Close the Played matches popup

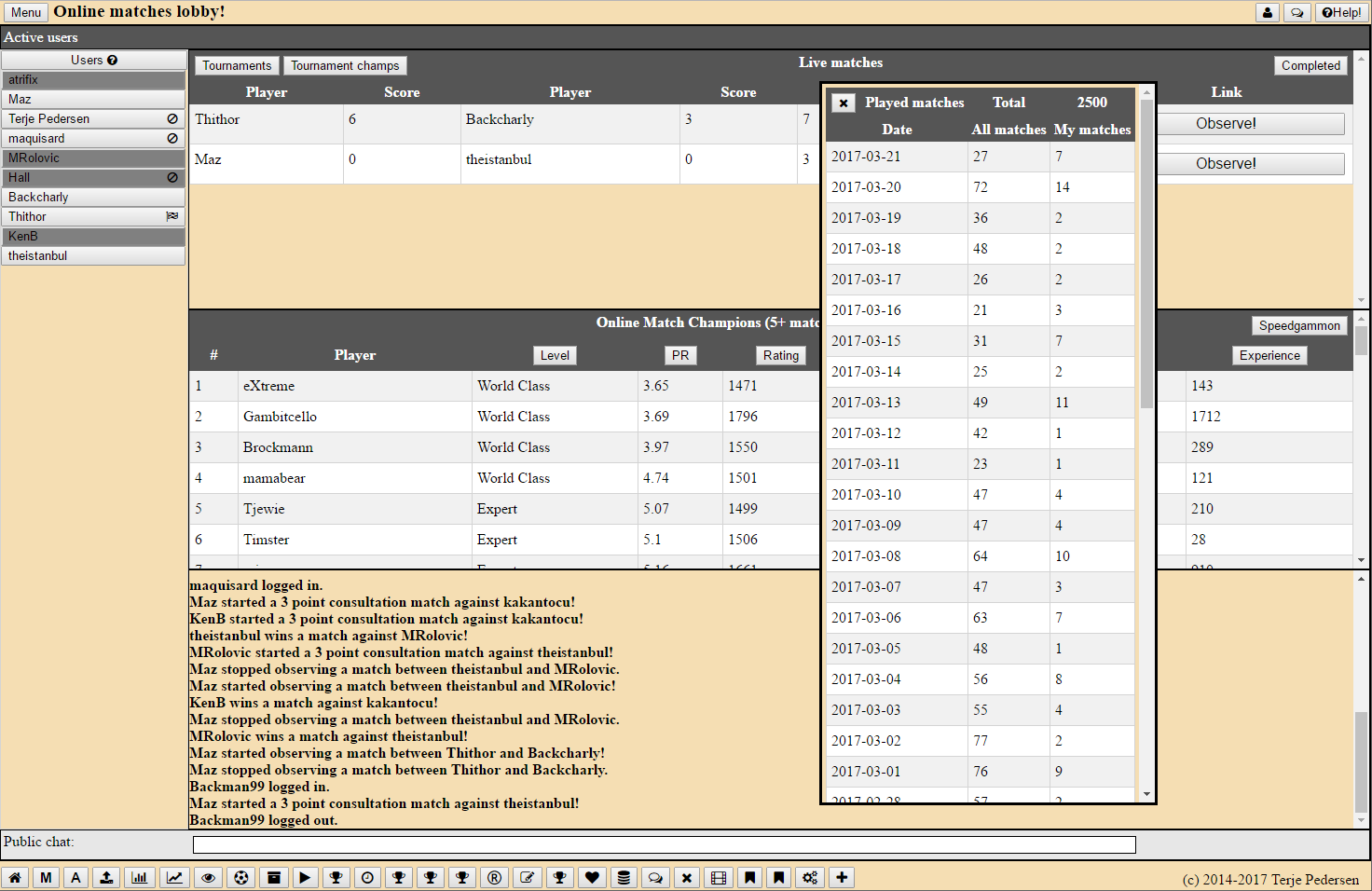844,103
